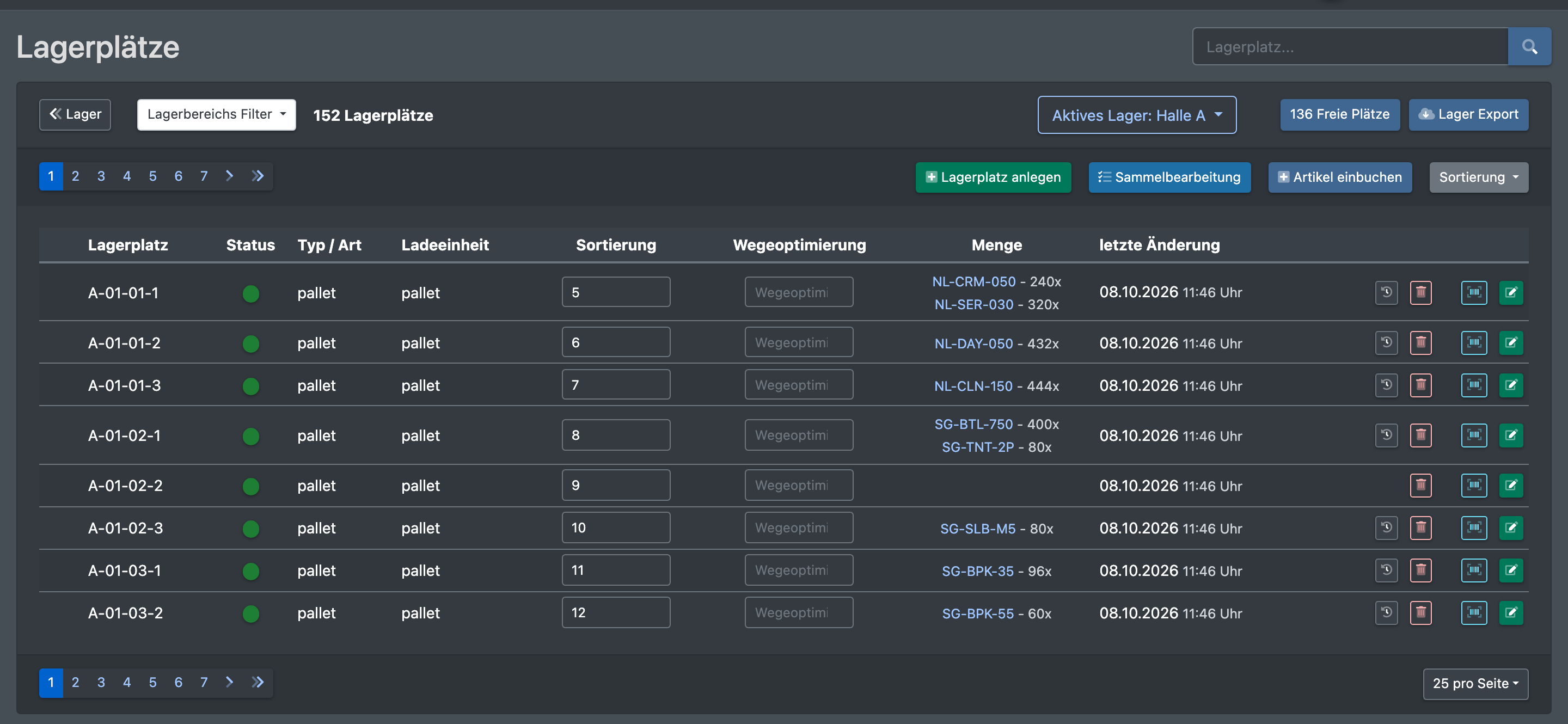Image resolution: width=1568 pixels, height=724 pixels.
Task: Open article link NL-DAY-050
Action: point(973,343)
